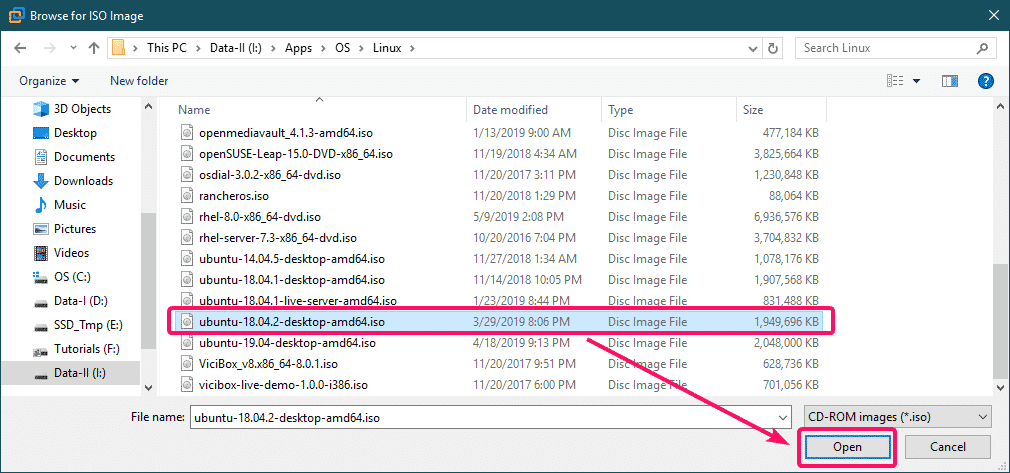This screenshot has width=1010, height=473.
Task: Open recent locations dropdown arrow
Action: 73,48
